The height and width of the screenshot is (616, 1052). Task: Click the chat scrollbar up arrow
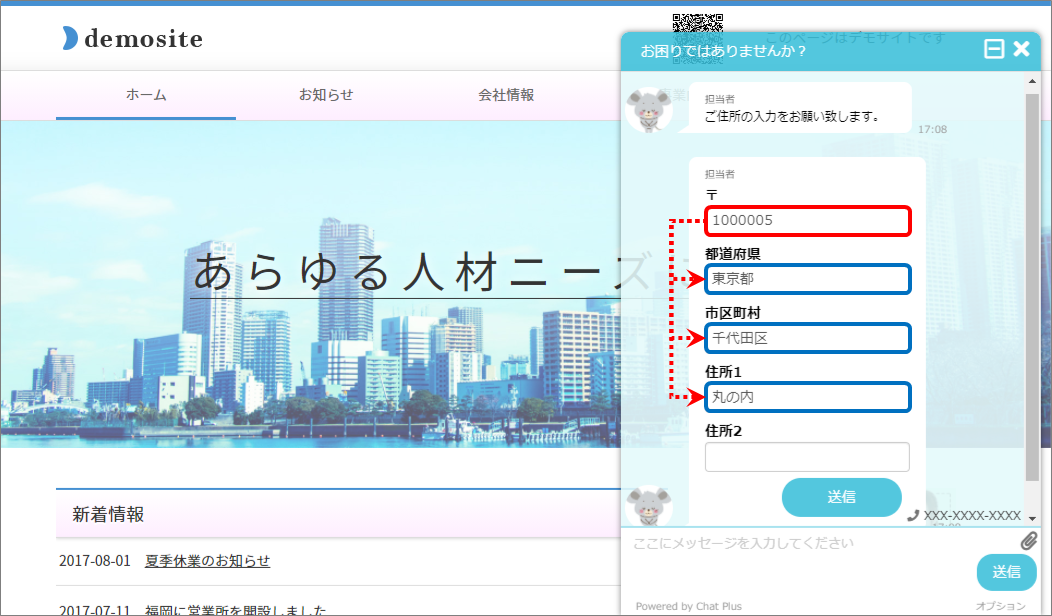click(1032, 81)
